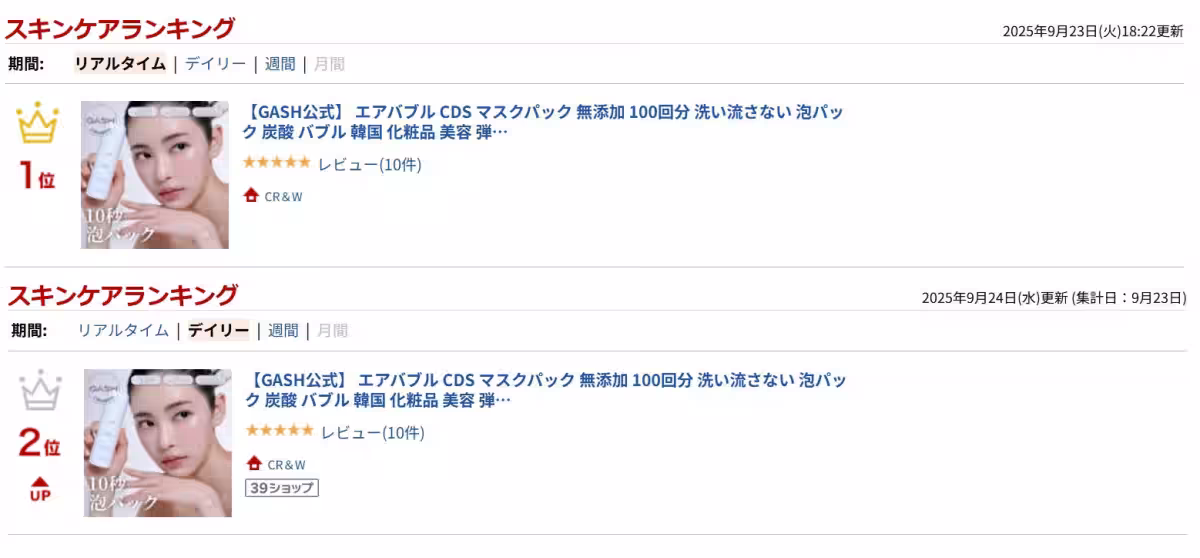Open レビュー(10件) for the rank 1 product

370,165
